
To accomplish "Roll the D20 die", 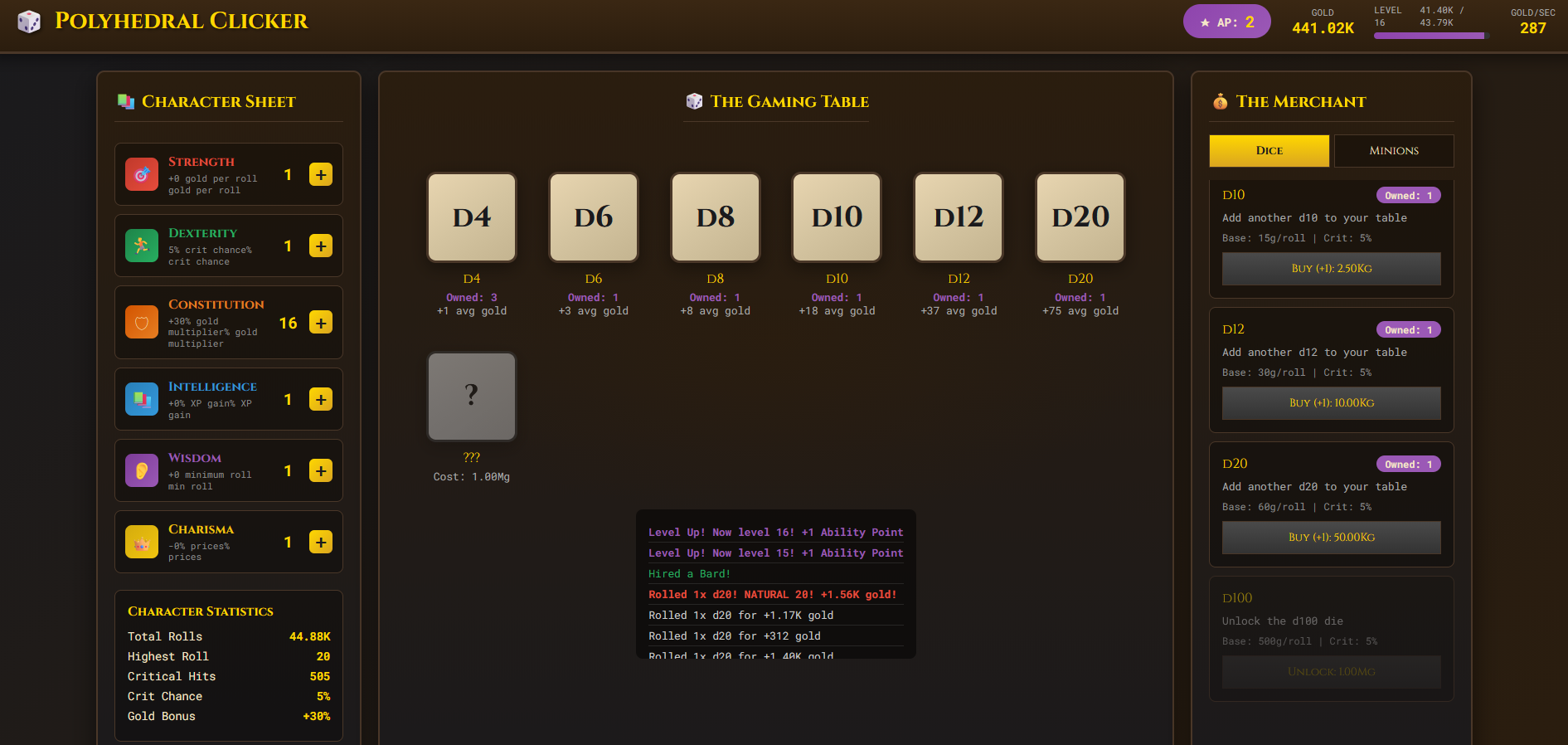I will click(x=1080, y=217).
